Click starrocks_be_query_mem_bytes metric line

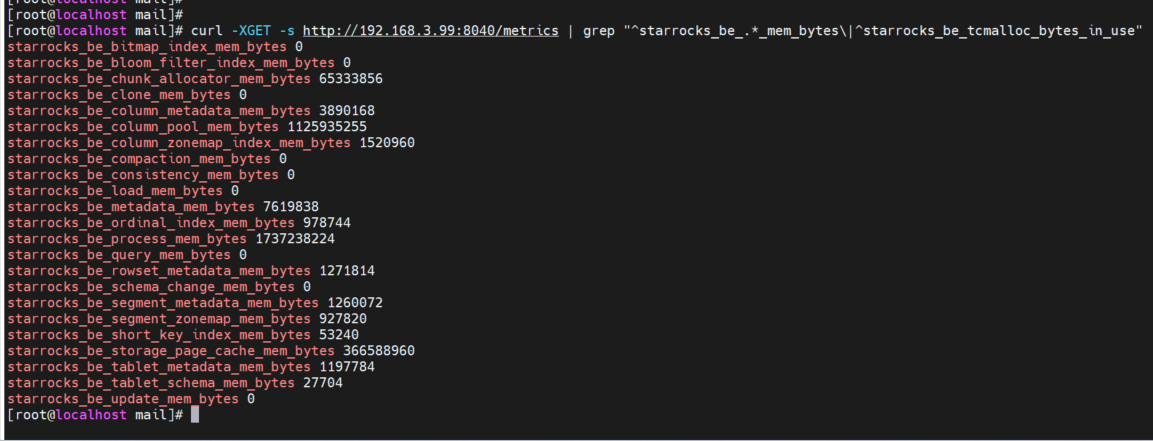click(x=126, y=255)
